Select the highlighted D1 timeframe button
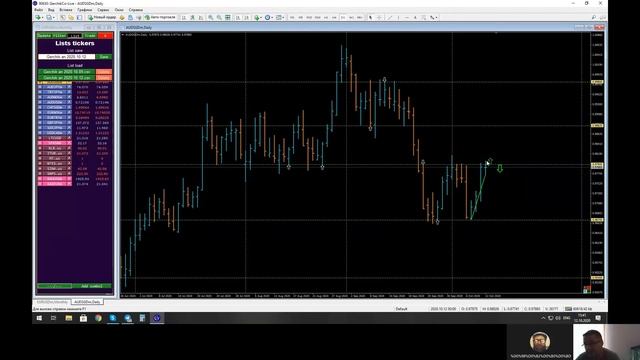 pyautogui.click(x=343, y=18)
